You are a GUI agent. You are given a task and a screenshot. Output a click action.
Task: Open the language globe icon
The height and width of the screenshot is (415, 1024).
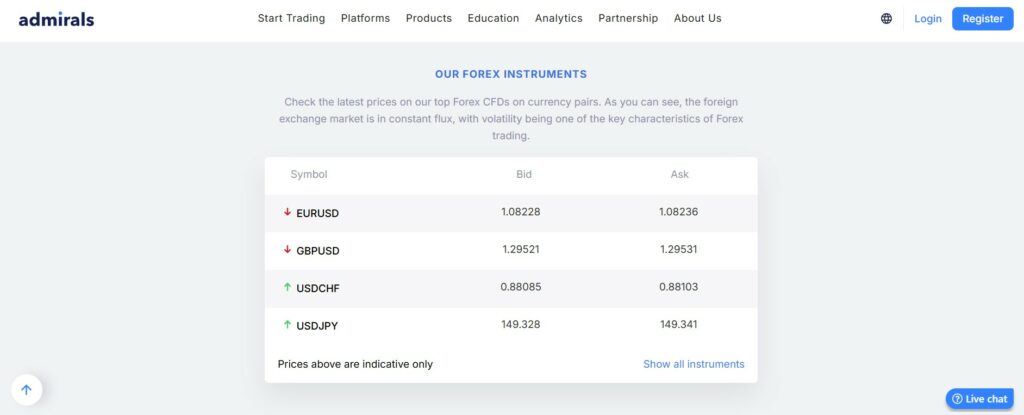click(x=886, y=19)
